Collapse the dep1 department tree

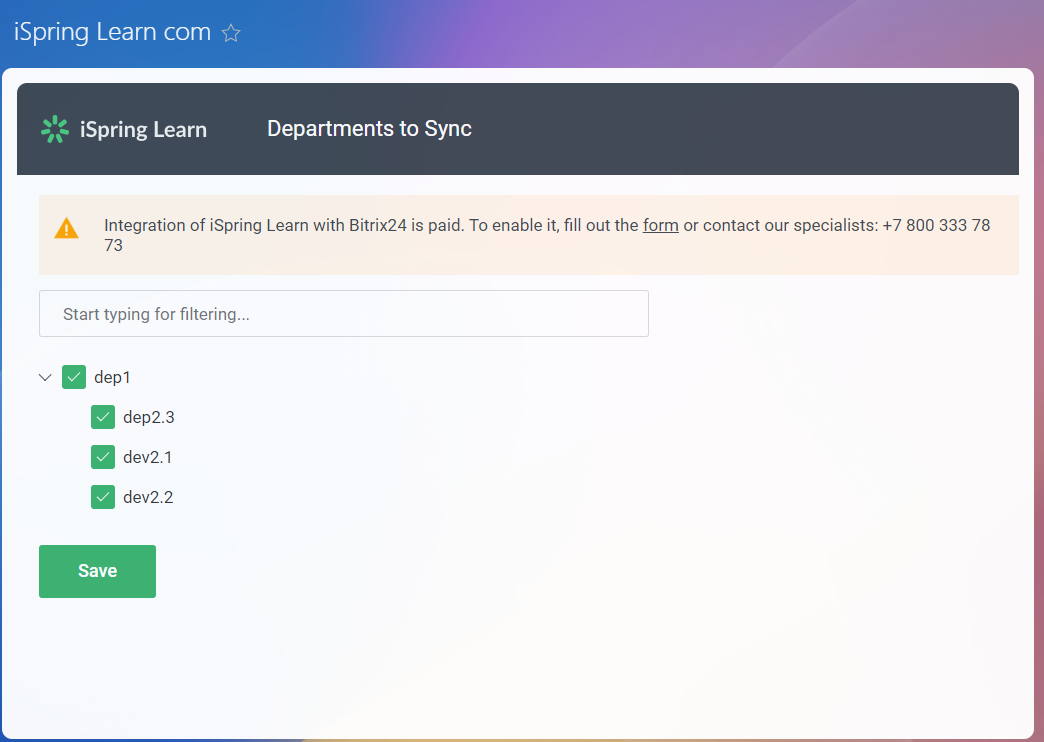tap(45, 377)
